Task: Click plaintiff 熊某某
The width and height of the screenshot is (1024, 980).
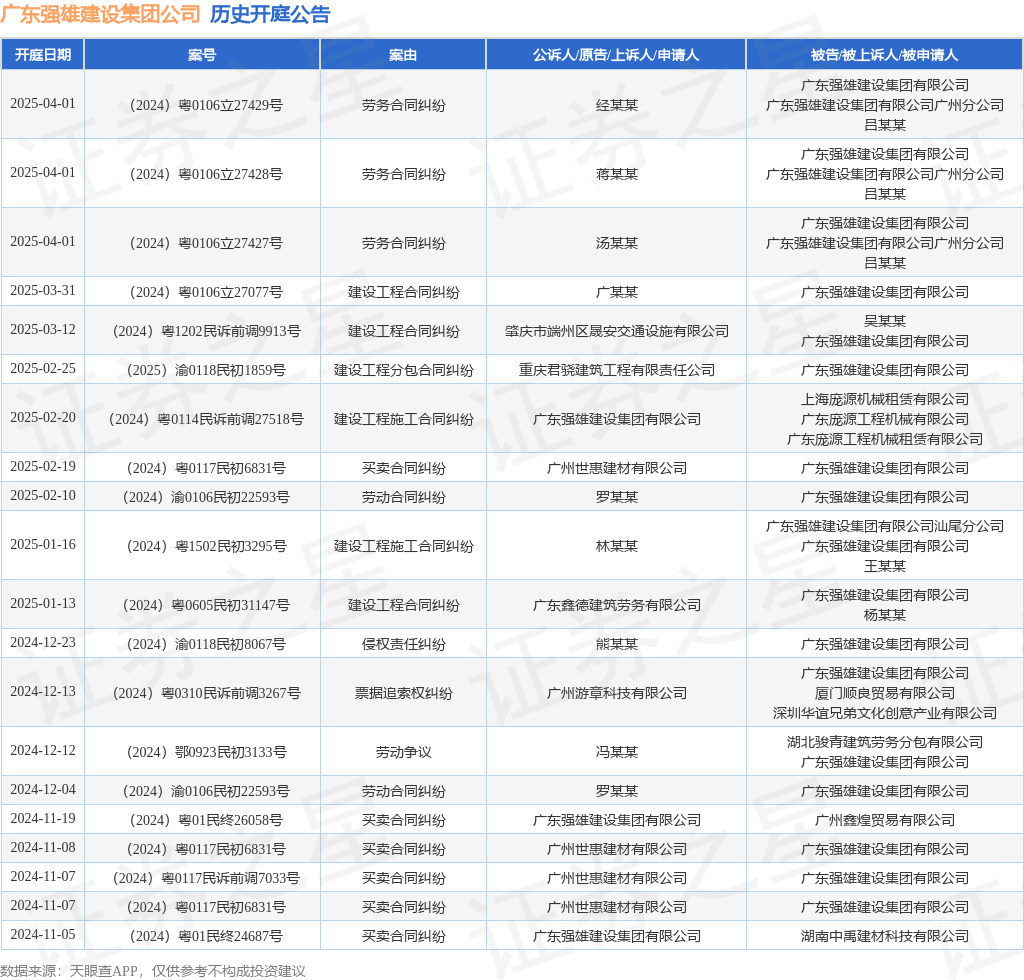Action: (616, 644)
